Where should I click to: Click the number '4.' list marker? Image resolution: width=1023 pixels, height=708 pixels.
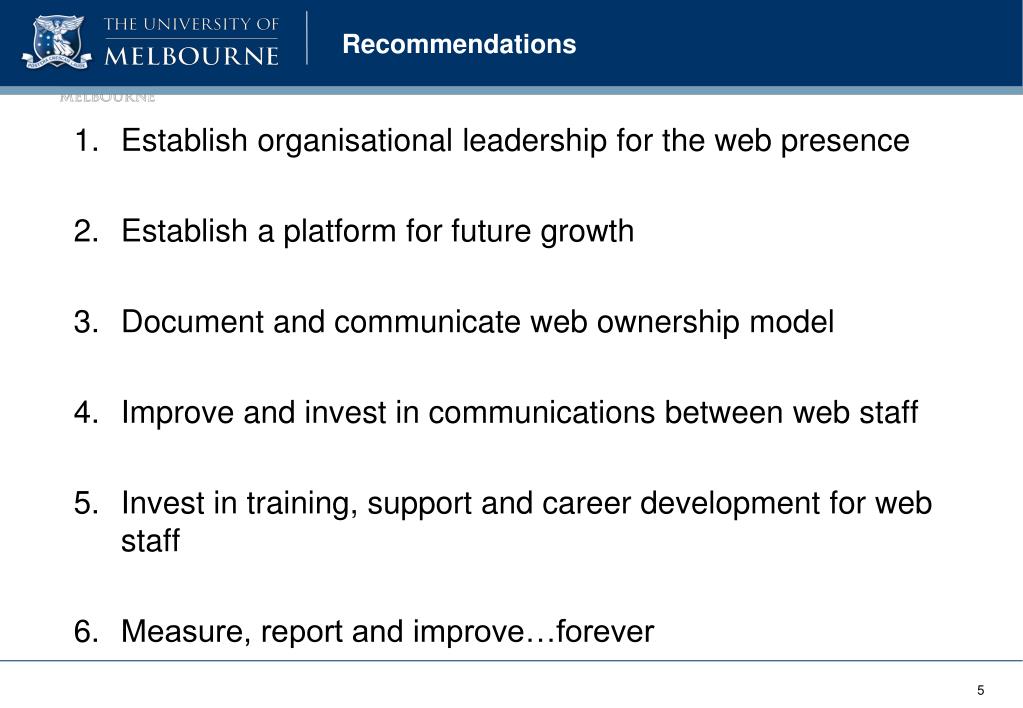pos(86,413)
